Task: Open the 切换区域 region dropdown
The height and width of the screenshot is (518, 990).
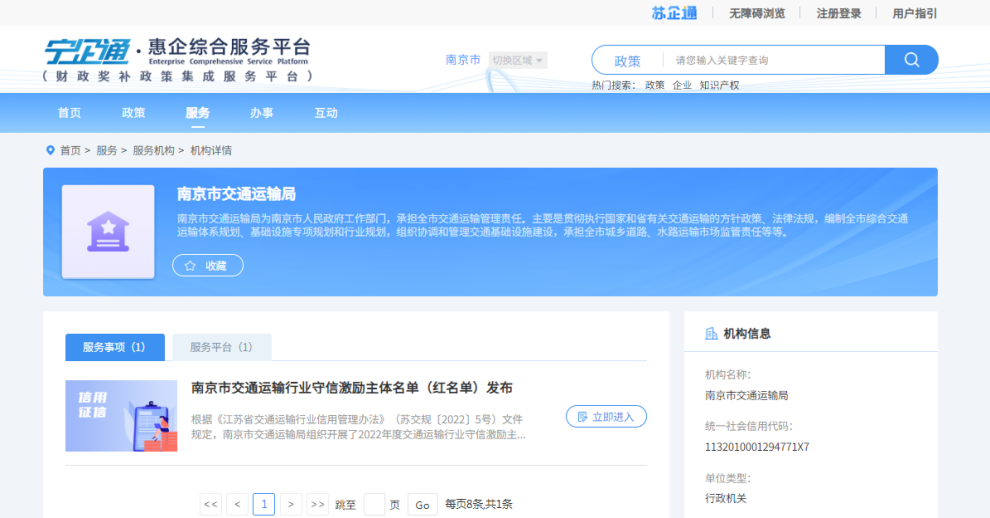Action: 518,60
